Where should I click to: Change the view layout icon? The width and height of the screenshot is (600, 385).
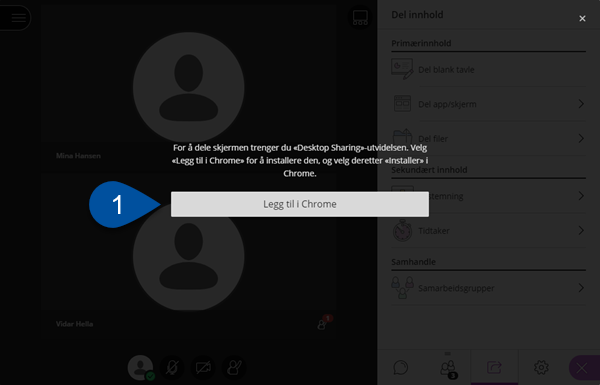click(360, 18)
